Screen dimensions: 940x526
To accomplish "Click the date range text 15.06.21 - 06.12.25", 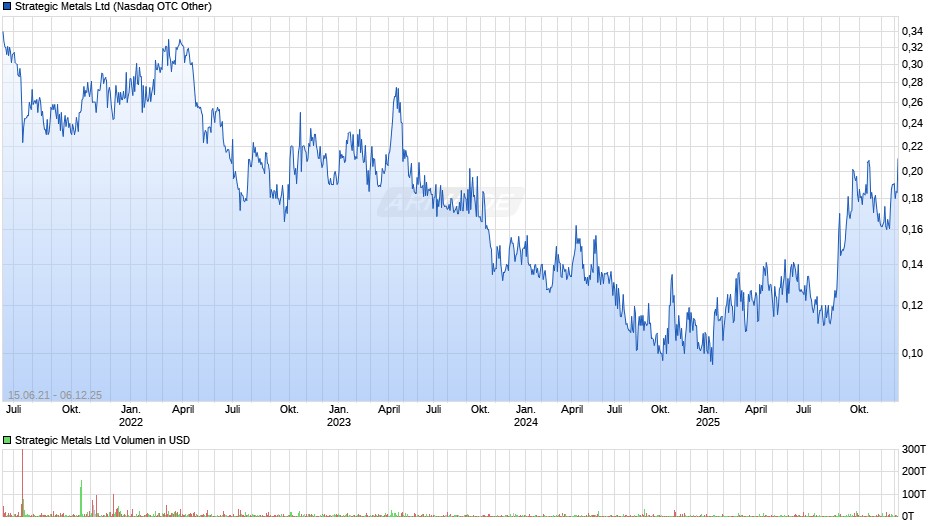I will coord(55,395).
